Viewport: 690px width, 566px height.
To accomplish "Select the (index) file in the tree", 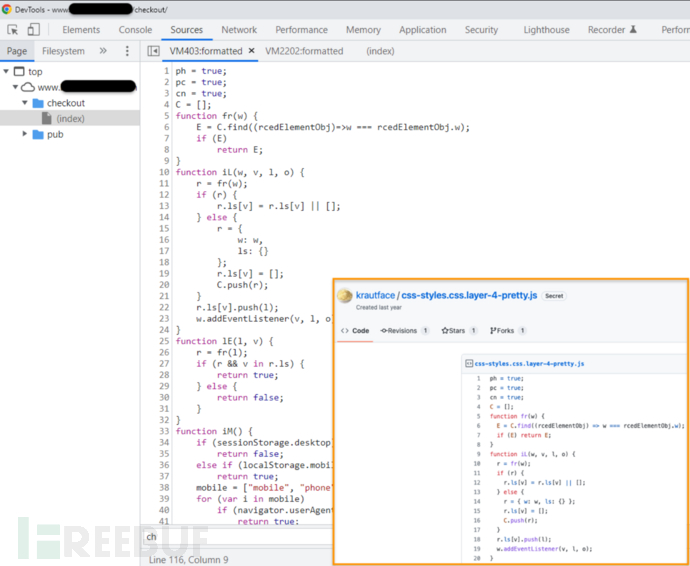I will click(70, 118).
